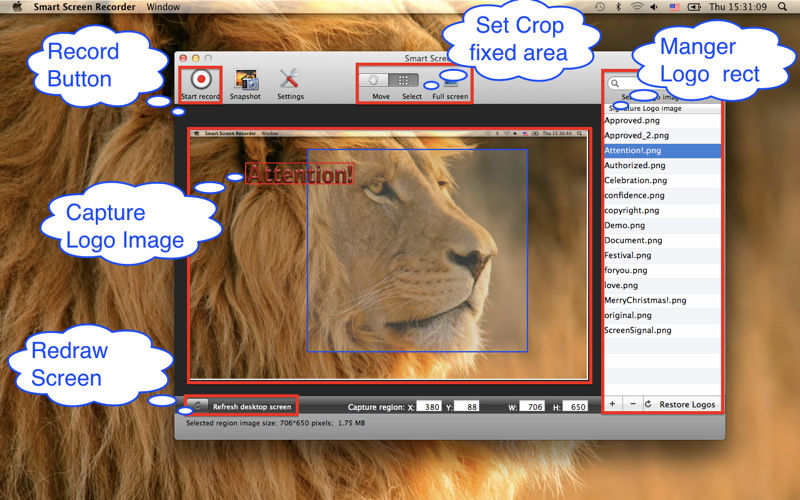Viewport: 800px width, 500px height.
Task: Open the Settings tools icon
Action: click(x=290, y=79)
